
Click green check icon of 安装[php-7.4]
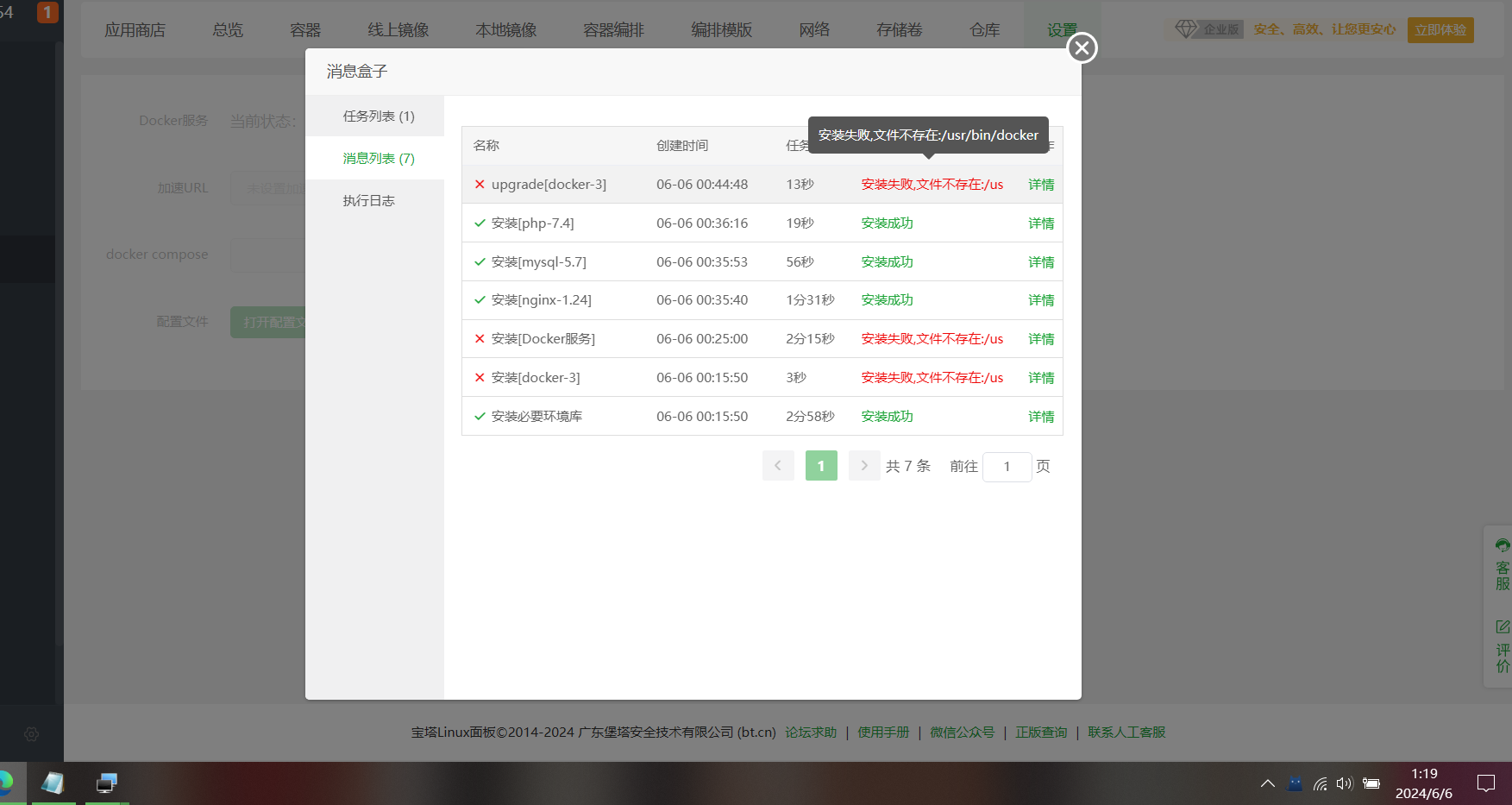[480, 223]
